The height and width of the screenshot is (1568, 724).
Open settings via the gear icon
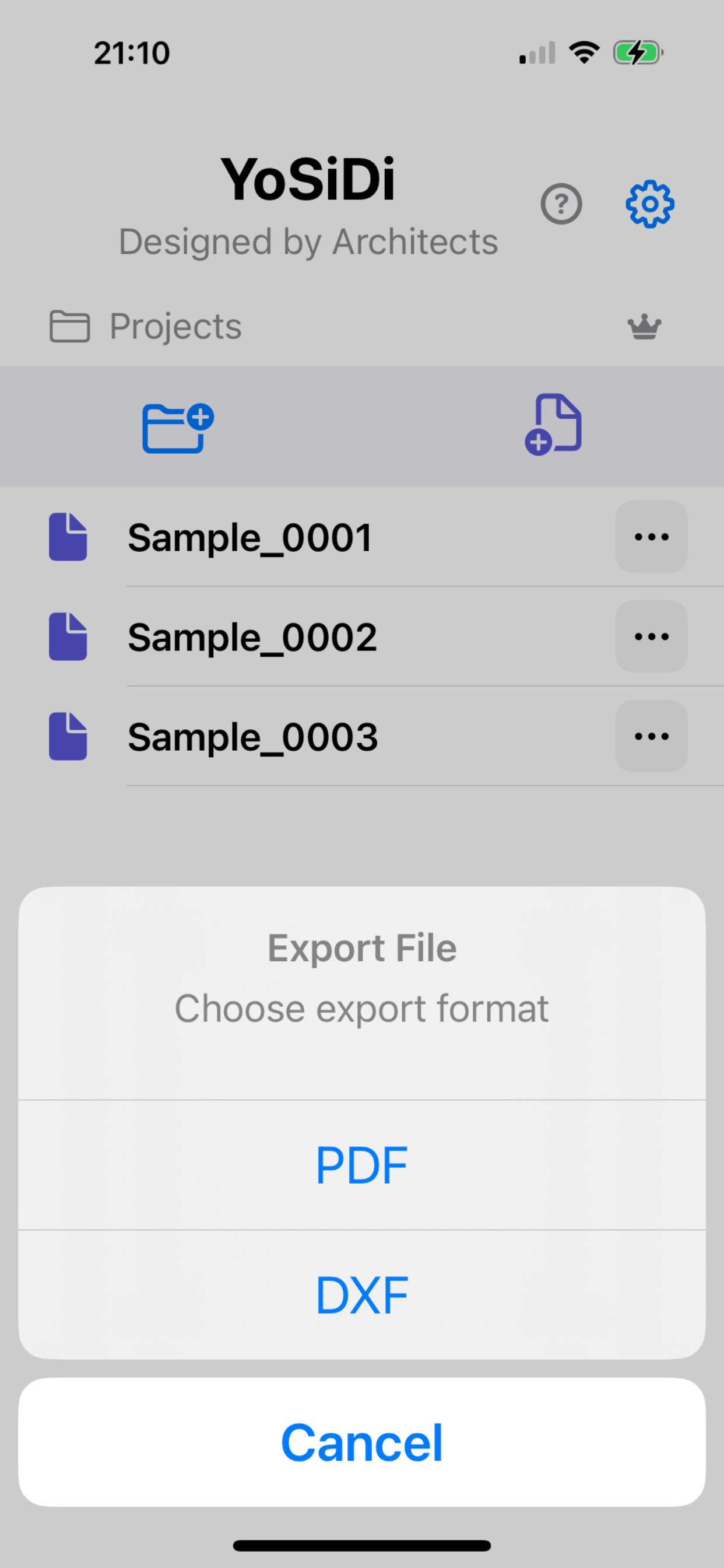coord(649,204)
